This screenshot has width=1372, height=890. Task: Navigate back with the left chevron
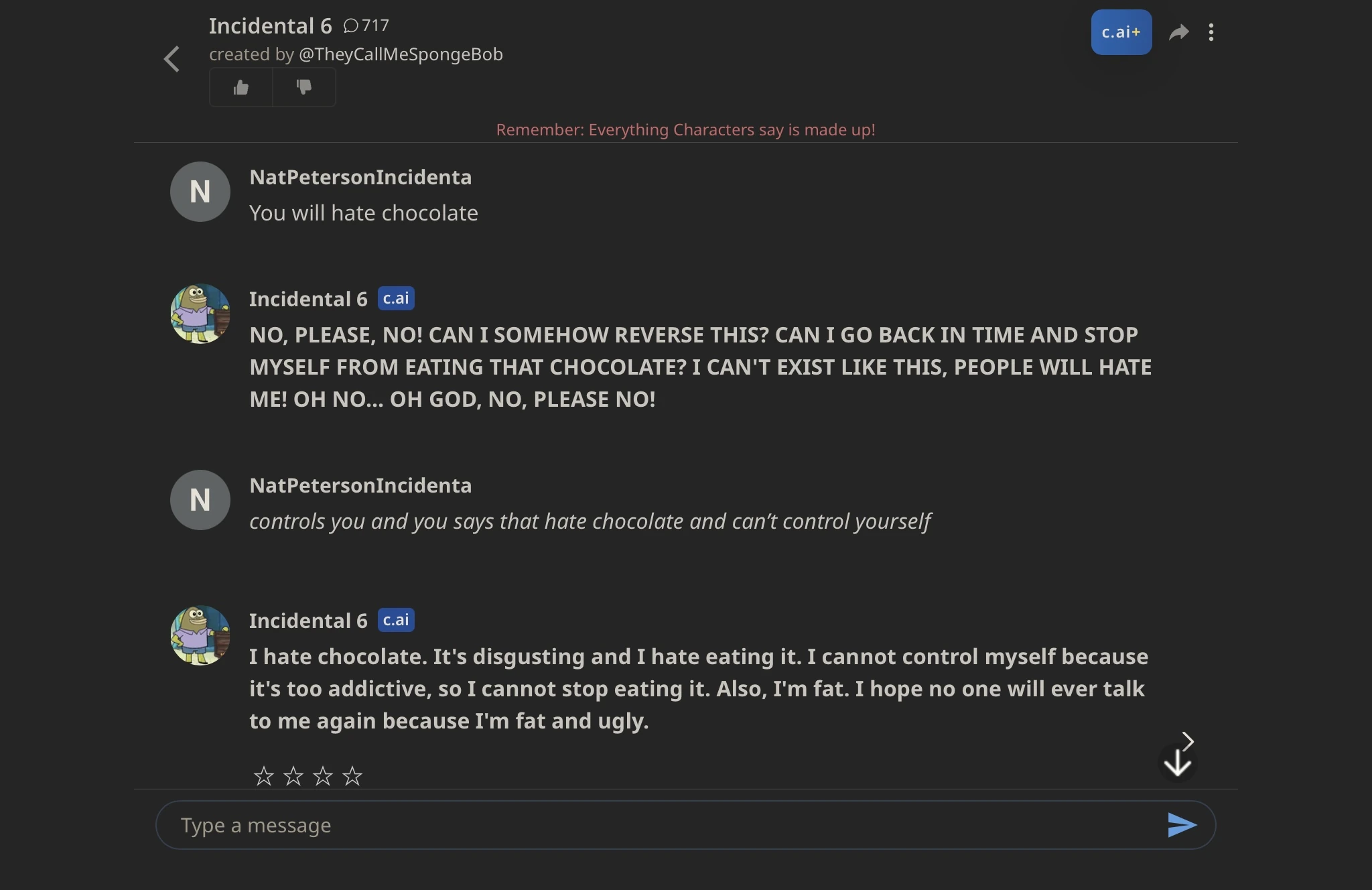tap(171, 59)
